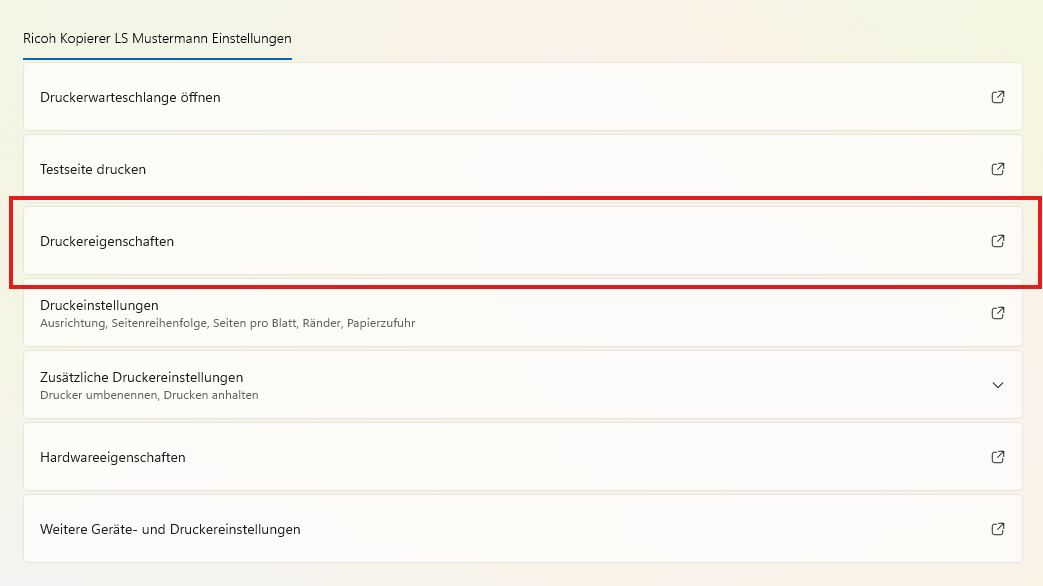Click the pop-out icon beside Testseite drucken
Viewport: 1043px width, 586px height.
coord(997,169)
